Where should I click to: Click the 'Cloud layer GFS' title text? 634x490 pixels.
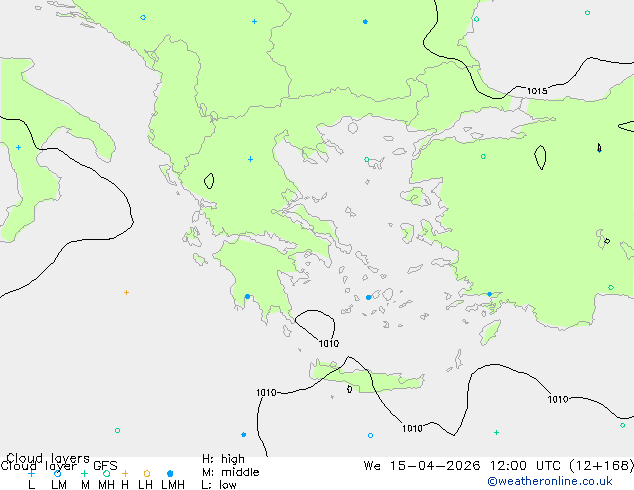tap(59, 466)
